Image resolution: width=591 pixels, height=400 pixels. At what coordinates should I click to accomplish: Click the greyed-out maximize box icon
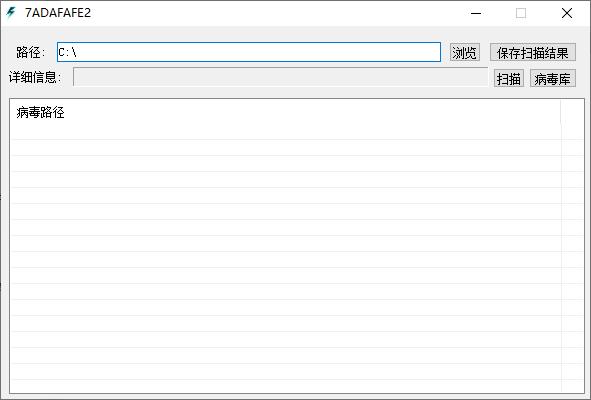pyautogui.click(x=521, y=13)
